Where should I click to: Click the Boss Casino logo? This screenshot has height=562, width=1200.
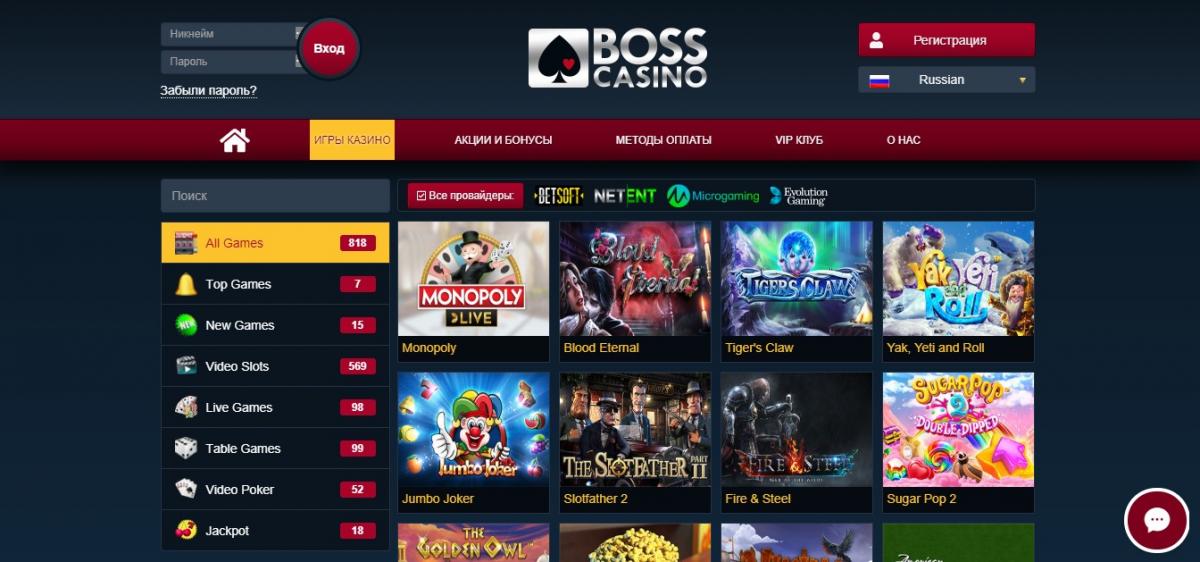[x=618, y=58]
